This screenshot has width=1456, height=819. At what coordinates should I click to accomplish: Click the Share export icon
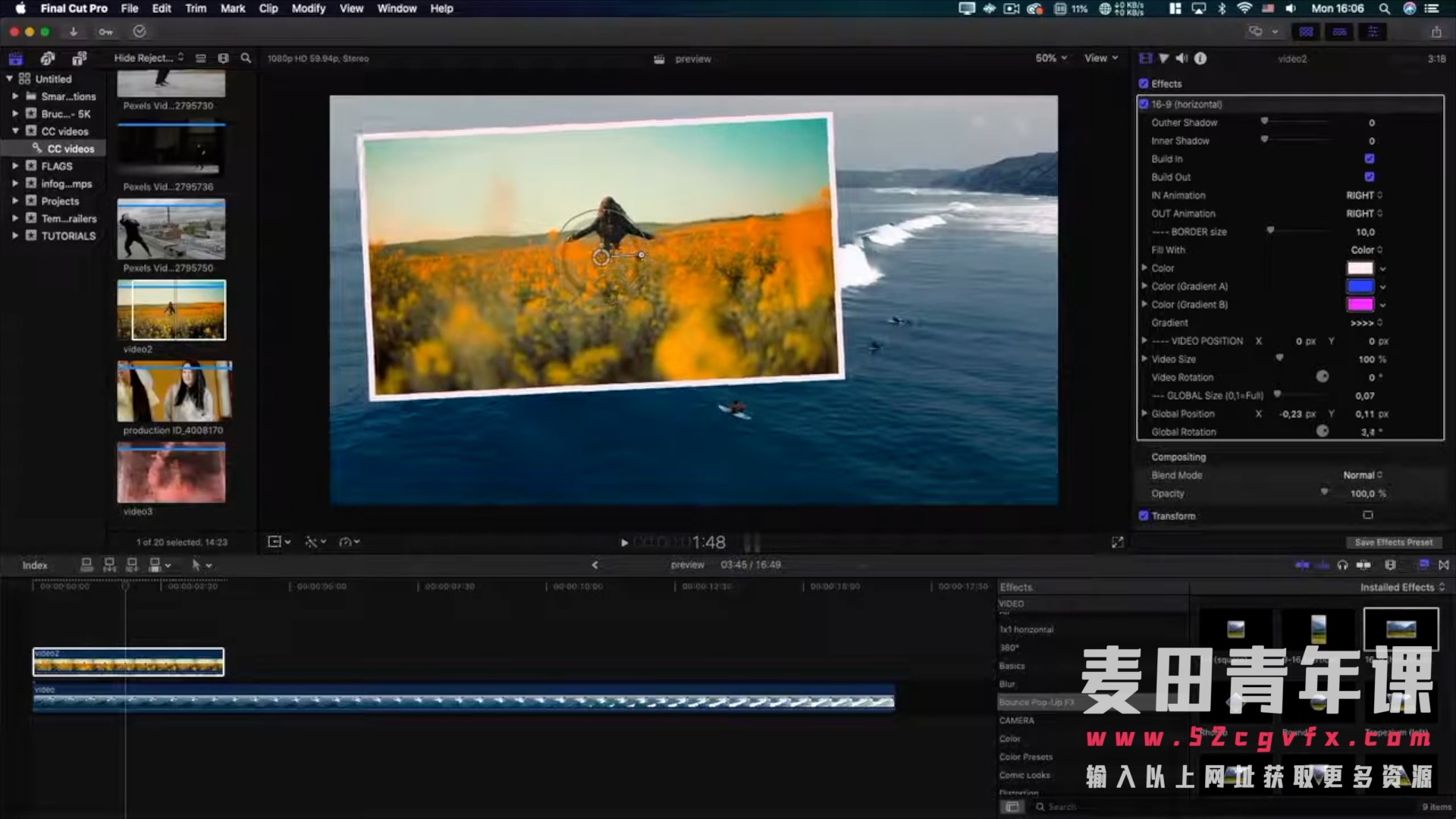[x=1436, y=32]
